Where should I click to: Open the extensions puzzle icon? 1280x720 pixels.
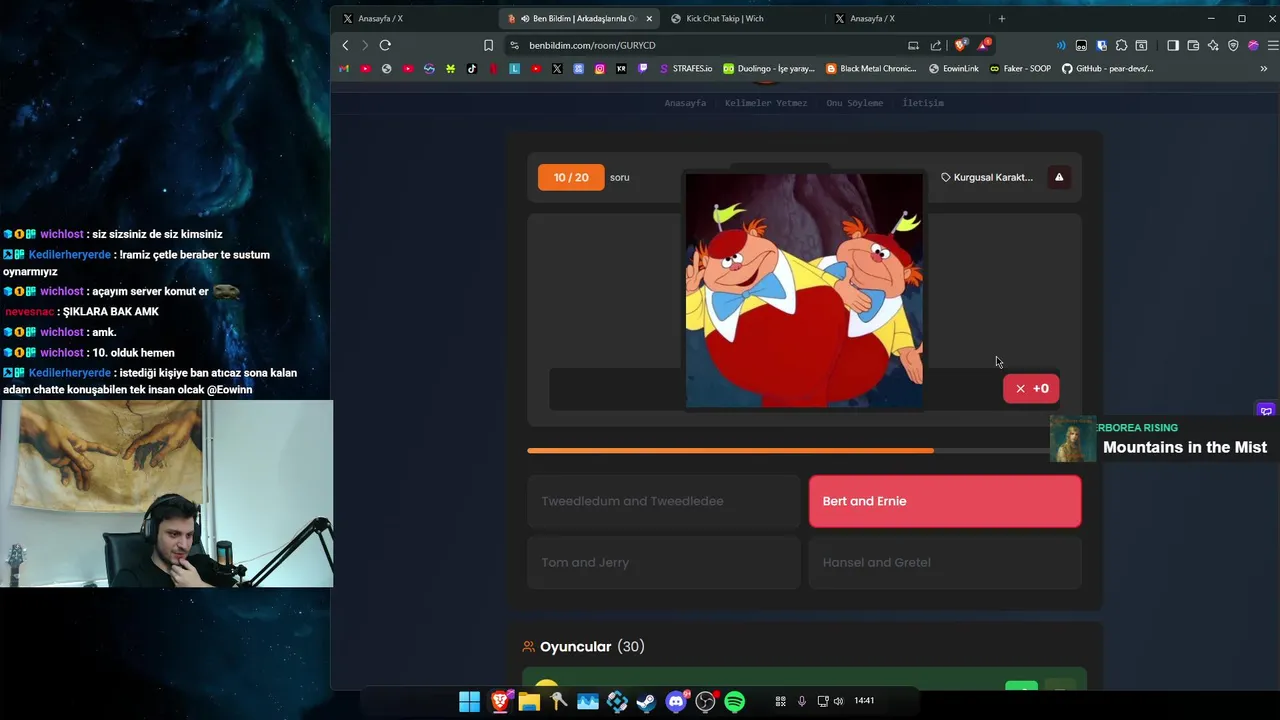click(1121, 45)
